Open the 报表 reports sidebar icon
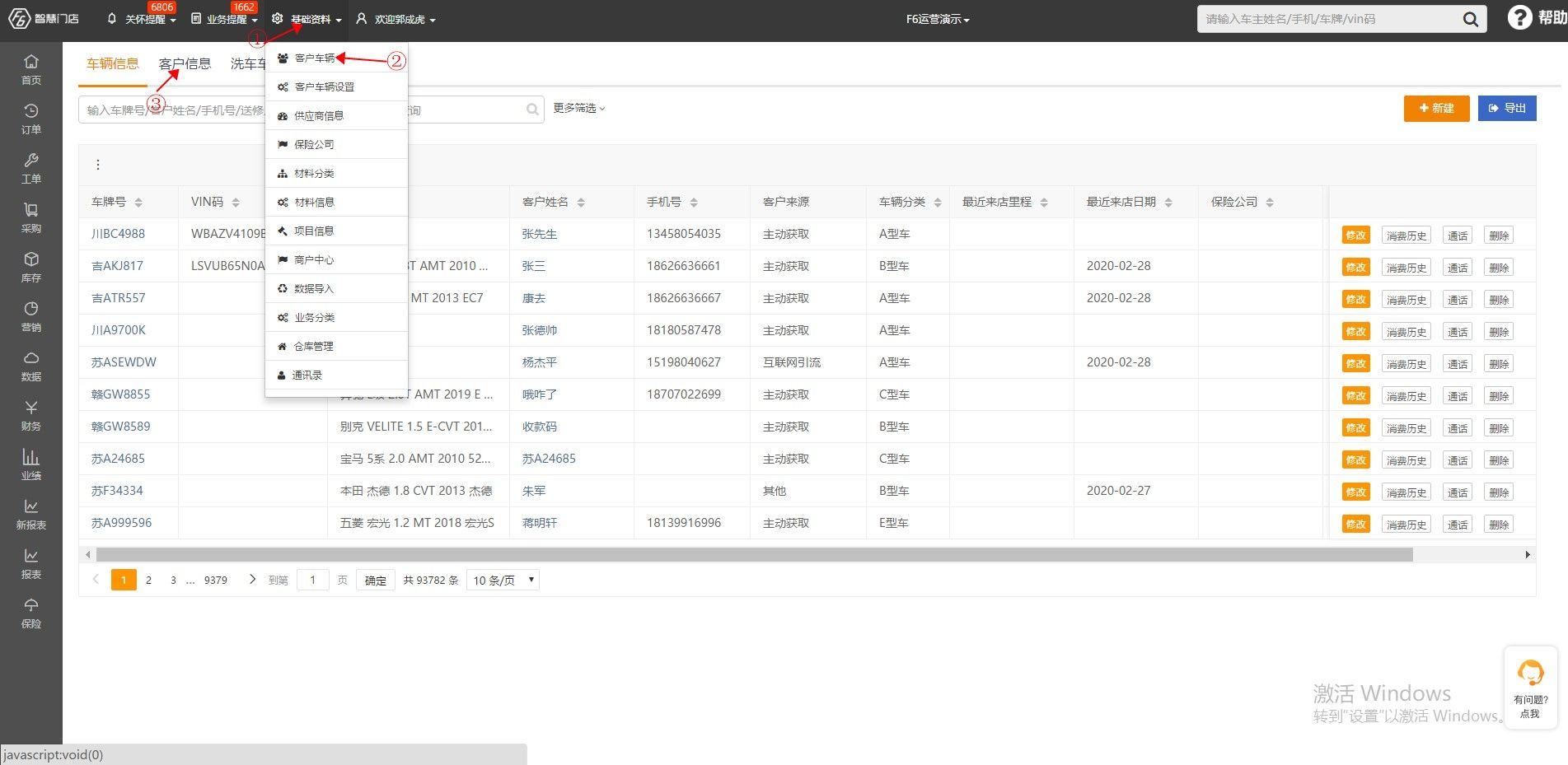This screenshot has width=1568, height=765. pyautogui.click(x=31, y=563)
